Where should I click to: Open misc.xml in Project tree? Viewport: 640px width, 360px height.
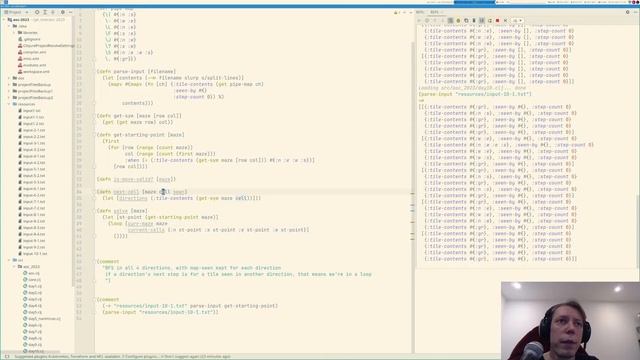[x=29, y=59]
